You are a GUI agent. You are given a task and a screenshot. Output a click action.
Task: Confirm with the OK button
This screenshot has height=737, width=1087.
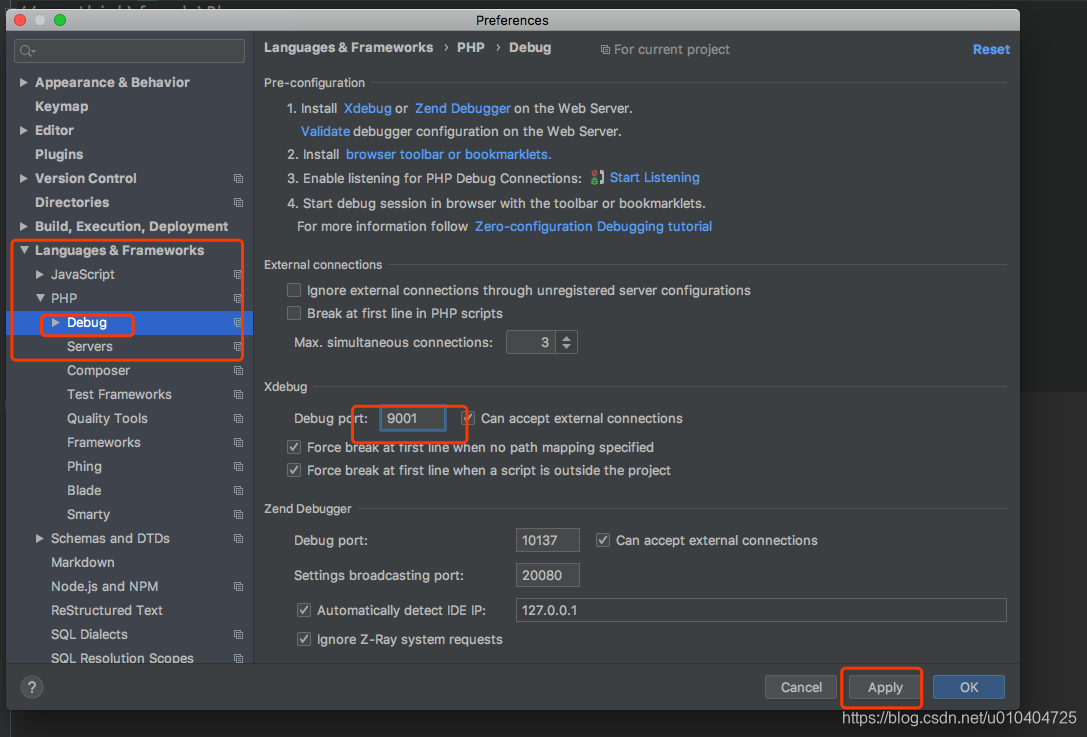(x=968, y=687)
